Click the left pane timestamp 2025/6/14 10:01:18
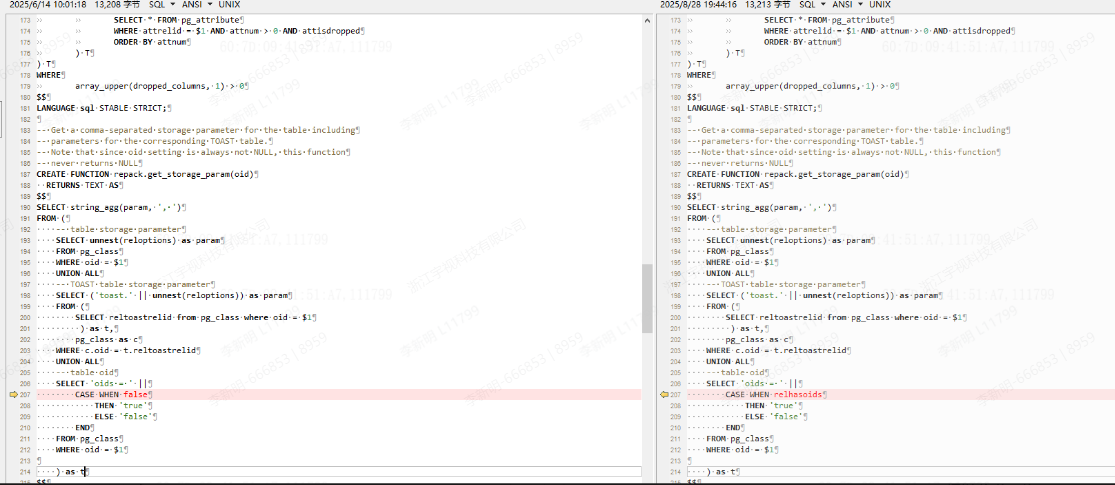The height and width of the screenshot is (485, 1115). point(48,4)
